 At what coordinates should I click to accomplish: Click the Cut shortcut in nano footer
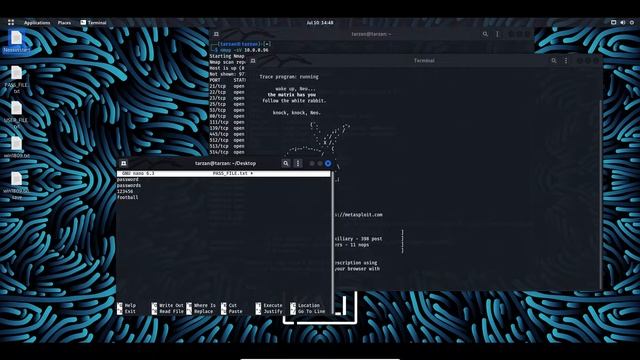(229, 305)
